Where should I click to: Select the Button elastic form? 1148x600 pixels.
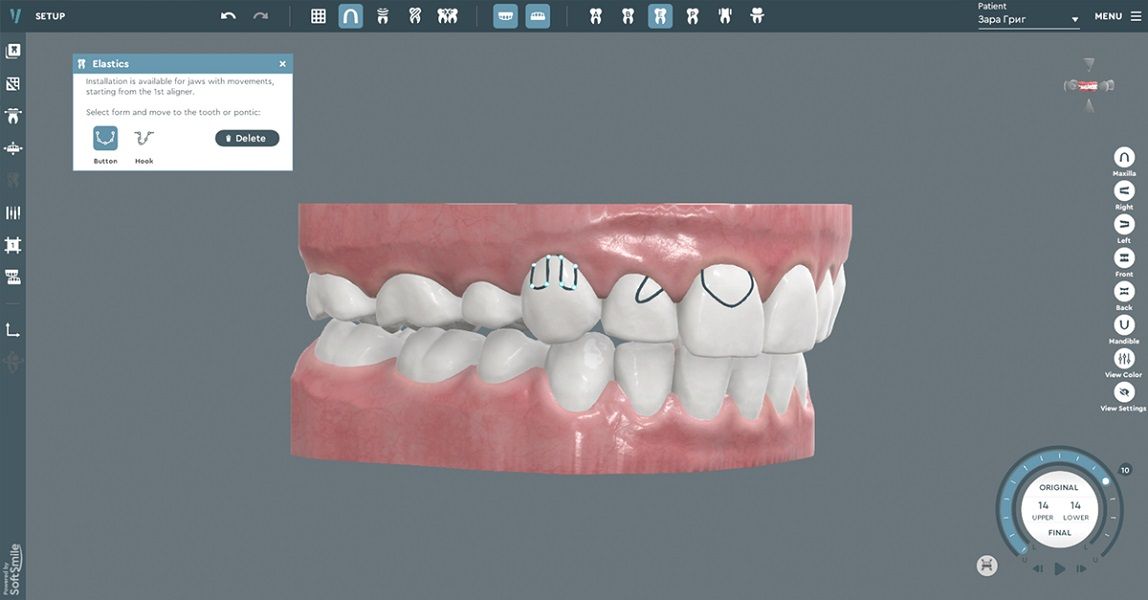(105, 138)
